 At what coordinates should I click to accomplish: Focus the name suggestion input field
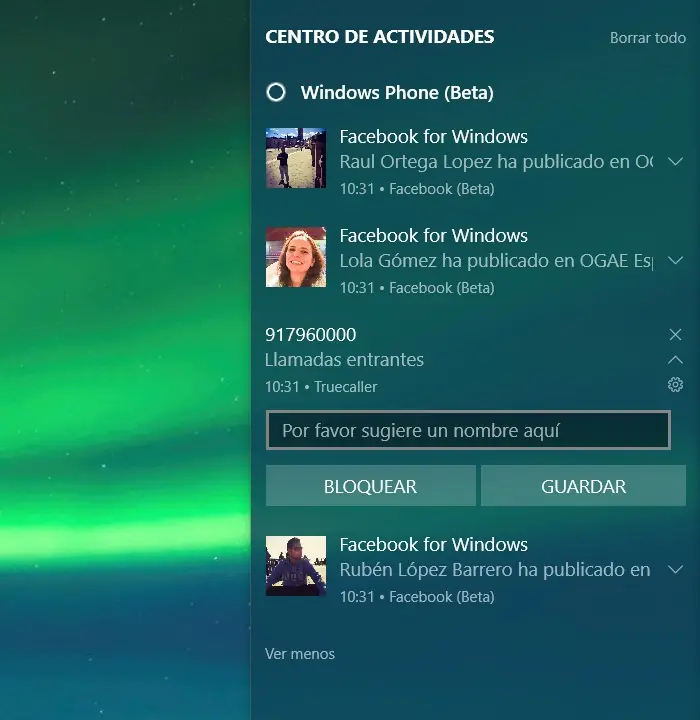pyautogui.click(x=468, y=430)
